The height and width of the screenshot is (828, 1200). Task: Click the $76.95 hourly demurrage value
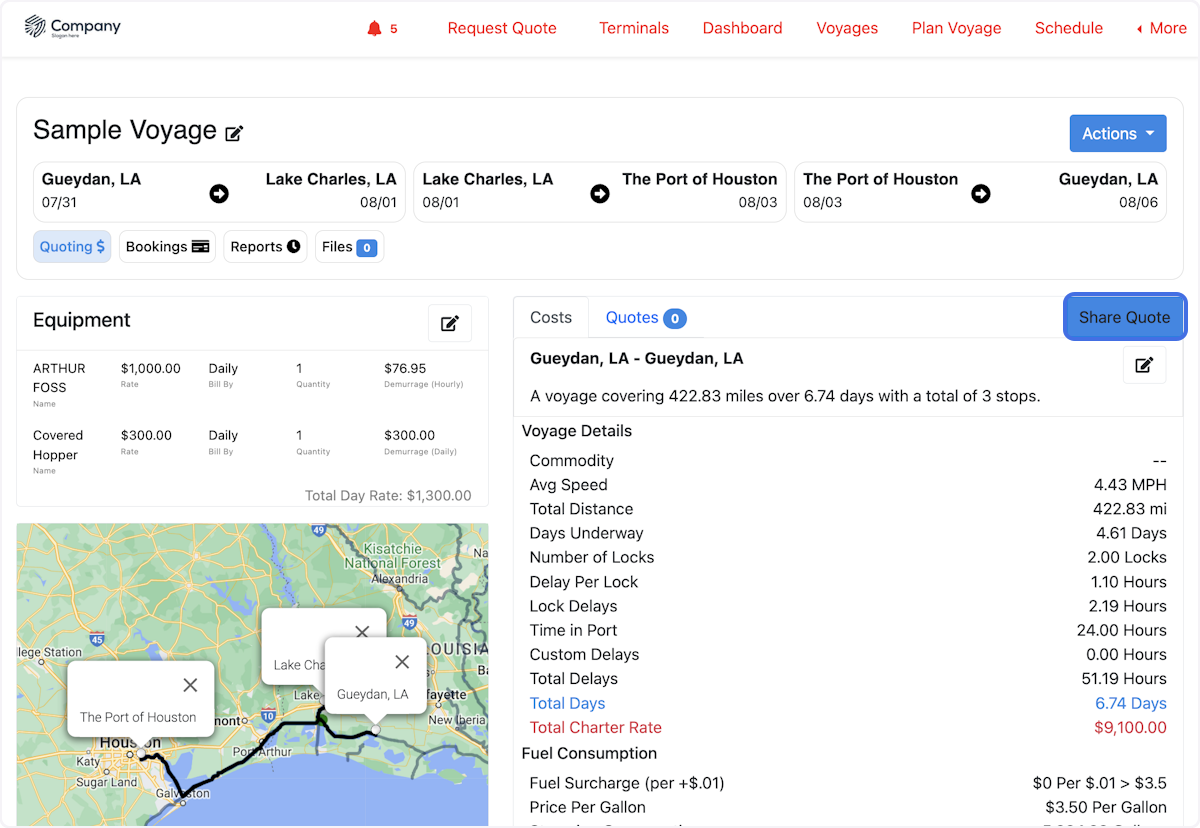[x=405, y=368]
